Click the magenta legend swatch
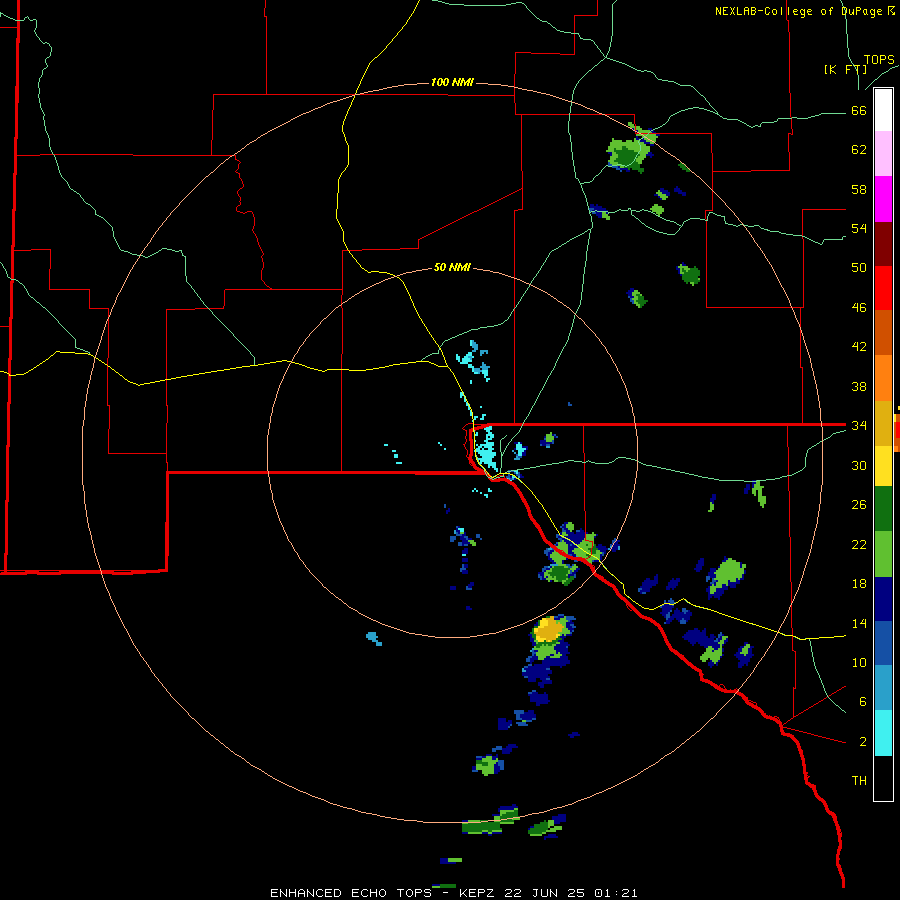This screenshot has height=900, width=900. pyautogui.click(x=883, y=199)
